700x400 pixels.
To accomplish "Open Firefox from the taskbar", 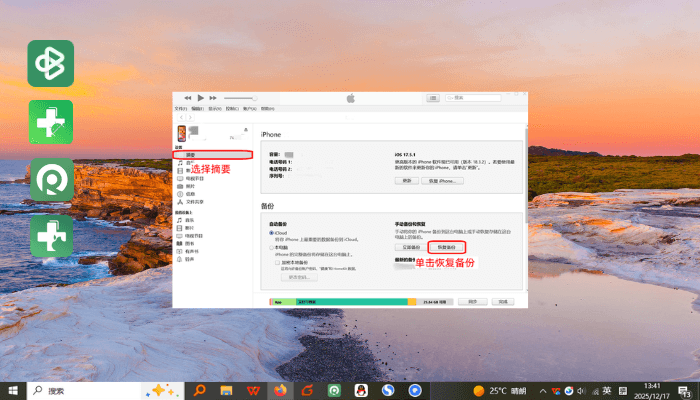I will pos(280,391).
